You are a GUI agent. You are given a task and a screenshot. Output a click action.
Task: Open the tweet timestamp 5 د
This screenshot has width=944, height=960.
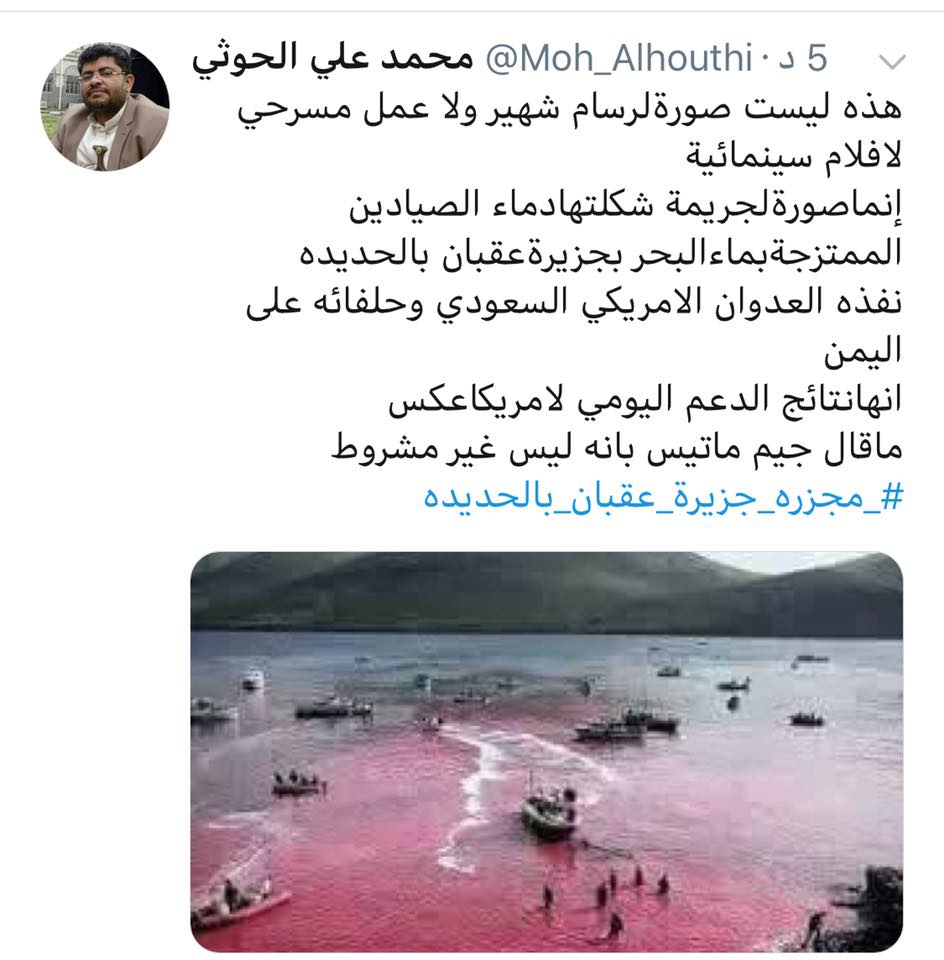click(x=803, y=59)
